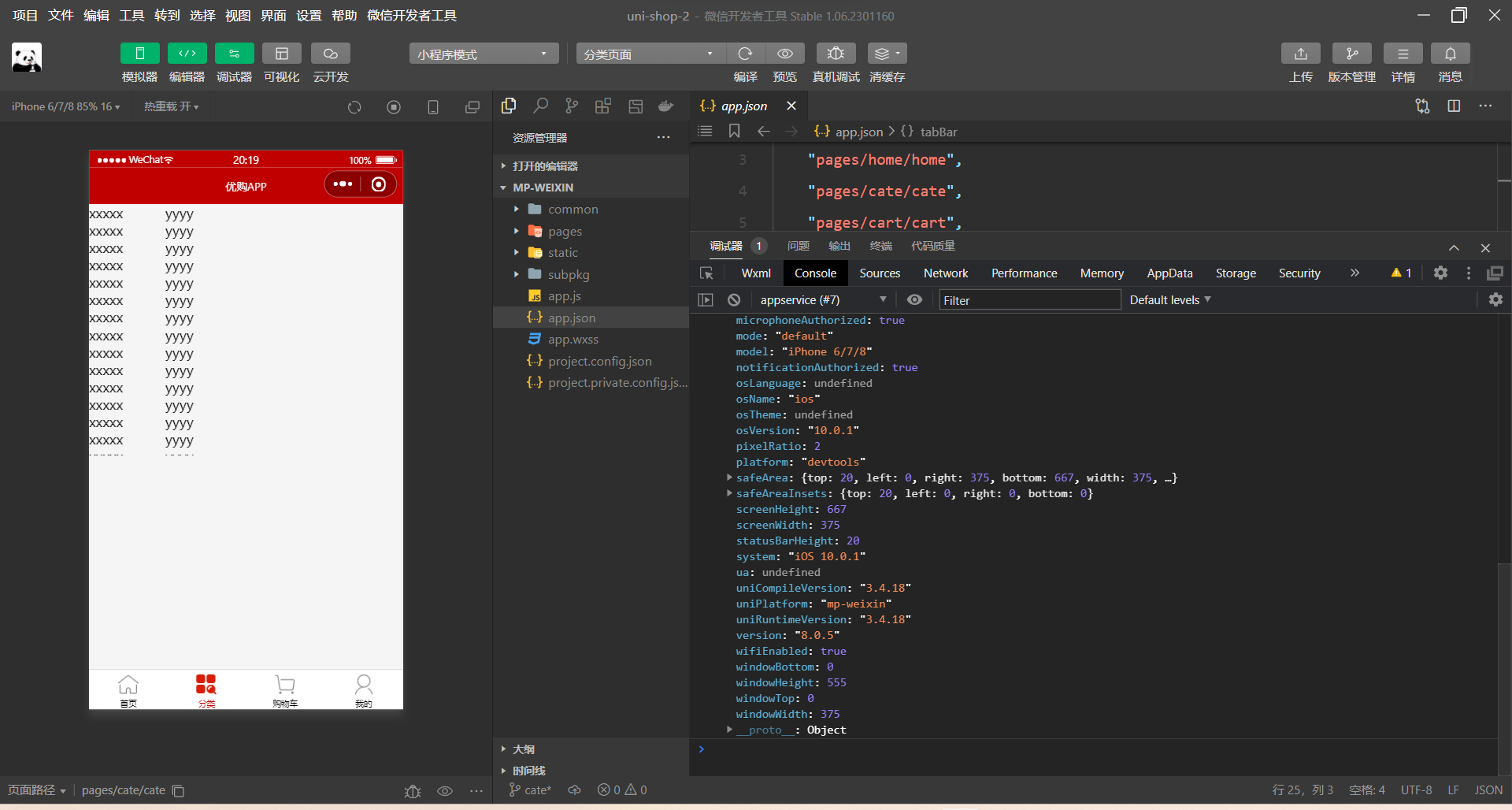Click the search icon in the sidebar
Screen dimensions: 1512x810
(540, 106)
